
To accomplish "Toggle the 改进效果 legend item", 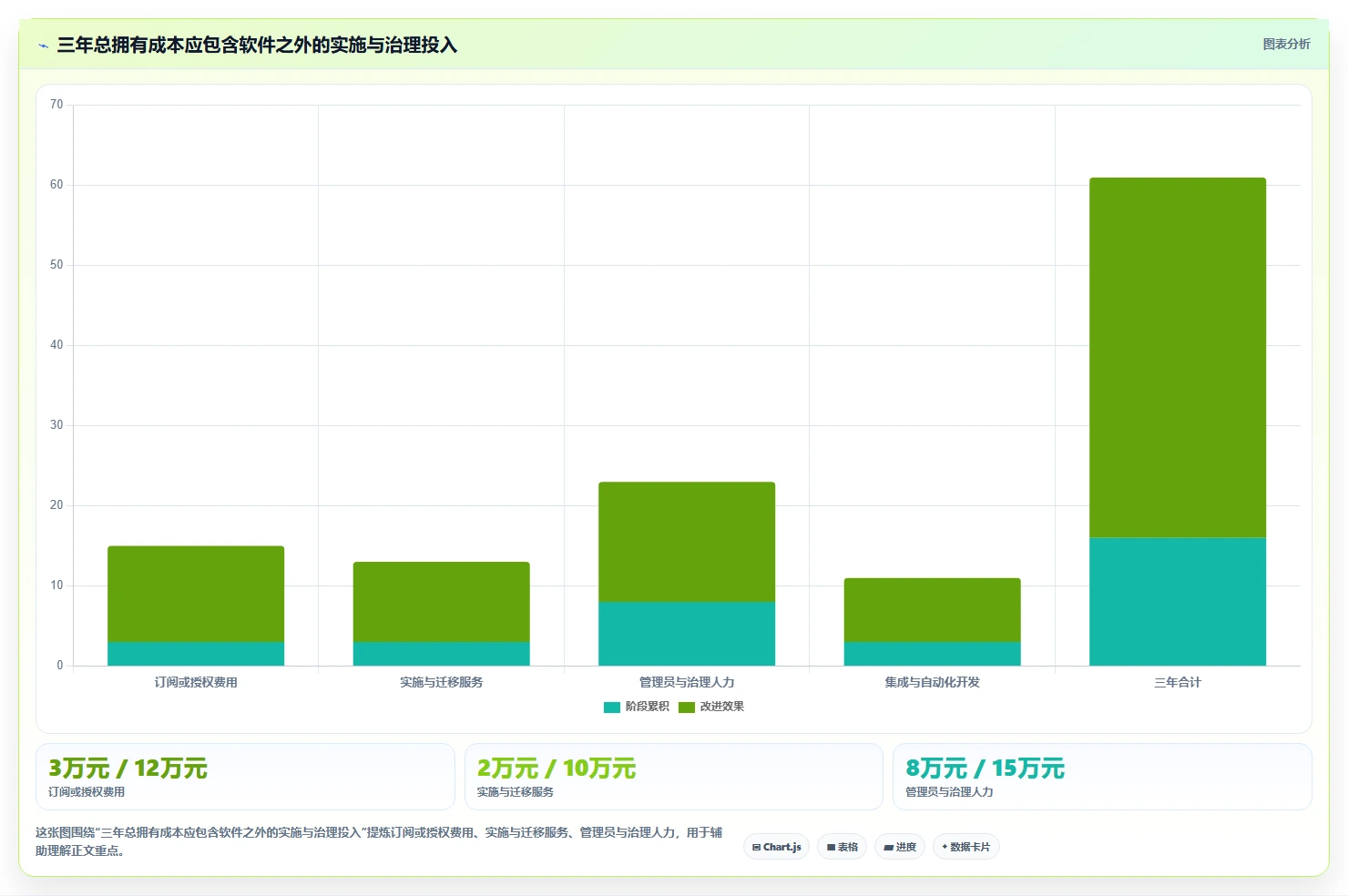I will (x=711, y=707).
